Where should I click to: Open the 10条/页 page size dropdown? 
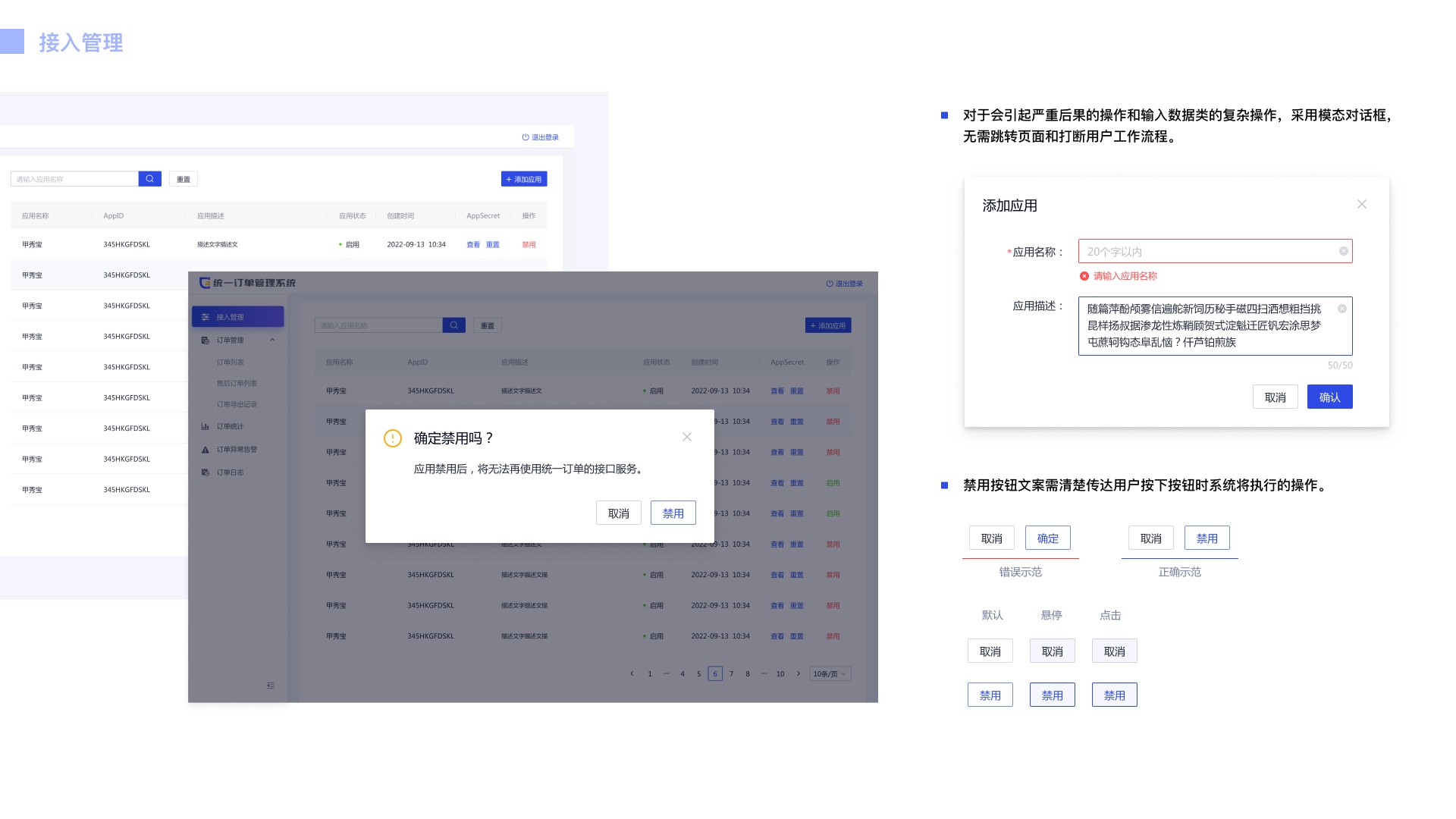pos(830,674)
